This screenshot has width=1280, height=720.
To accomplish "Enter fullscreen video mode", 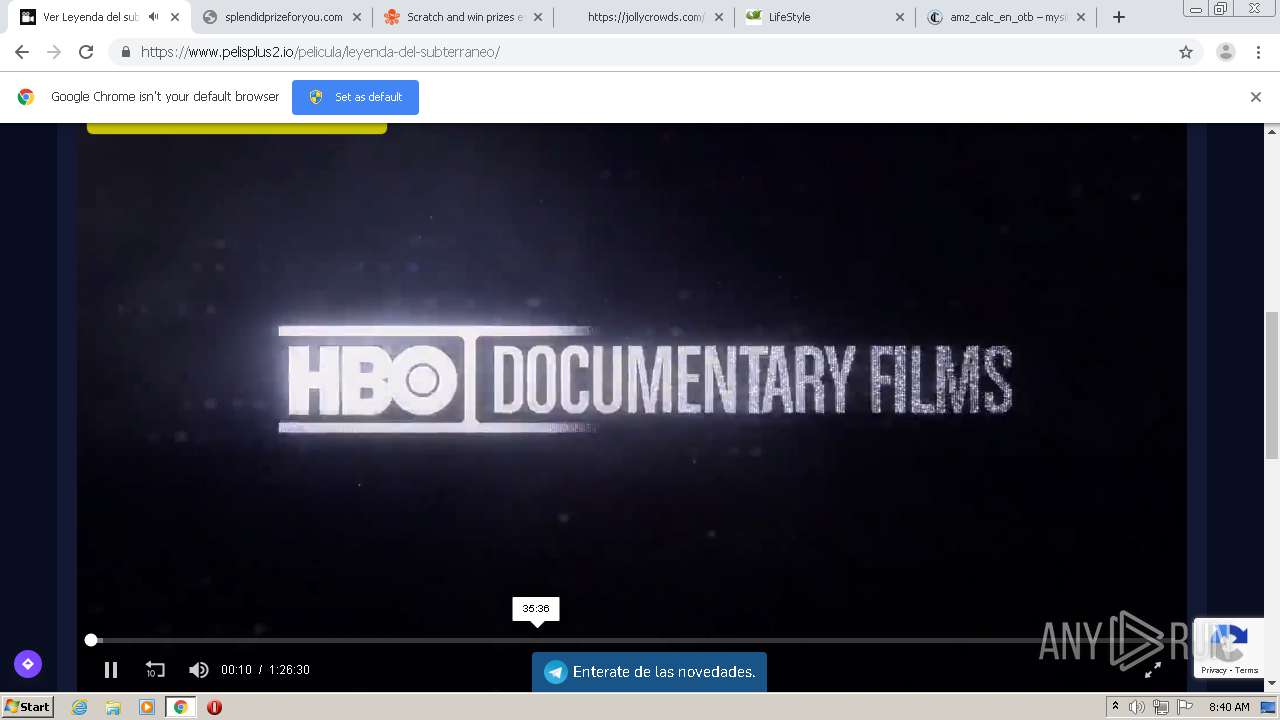I will click(x=1153, y=670).
